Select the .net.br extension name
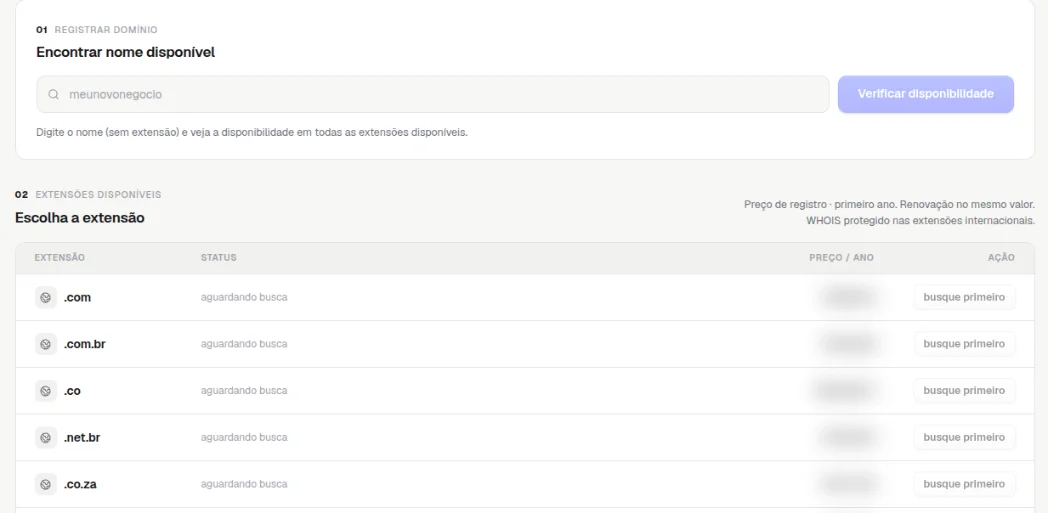This screenshot has width=1048, height=513. (x=82, y=438)
